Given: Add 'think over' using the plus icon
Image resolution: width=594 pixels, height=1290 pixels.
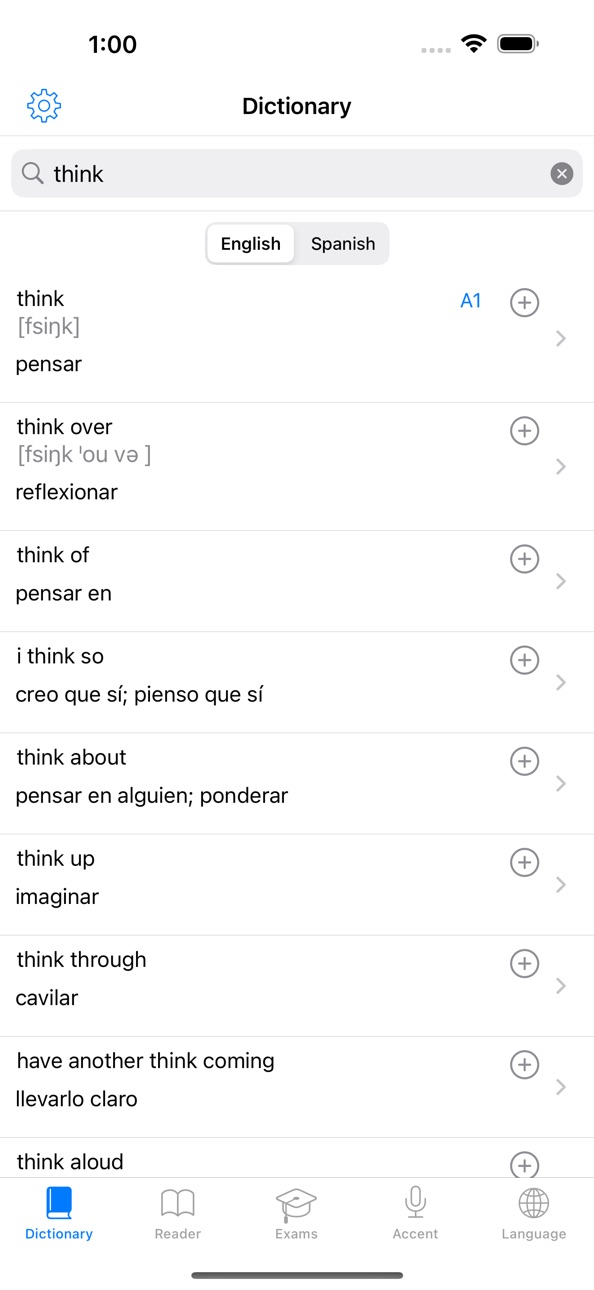Looking at the screenshot, I should pyautogui.click(x=525, y=430).
